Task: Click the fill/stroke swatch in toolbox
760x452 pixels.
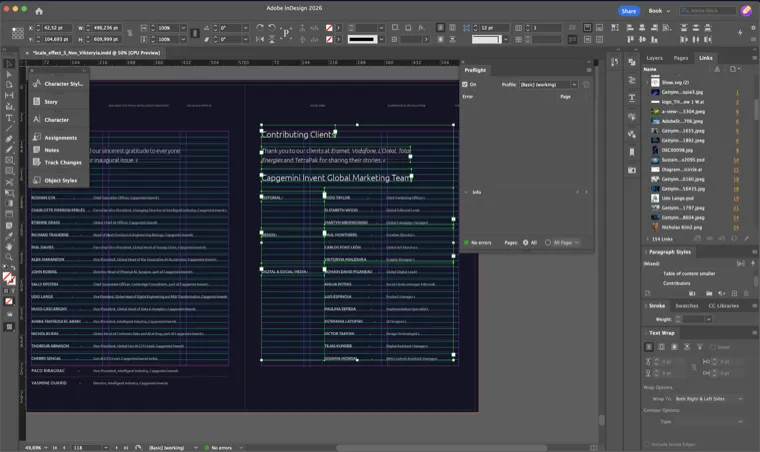Action: [x=8, y=279]
